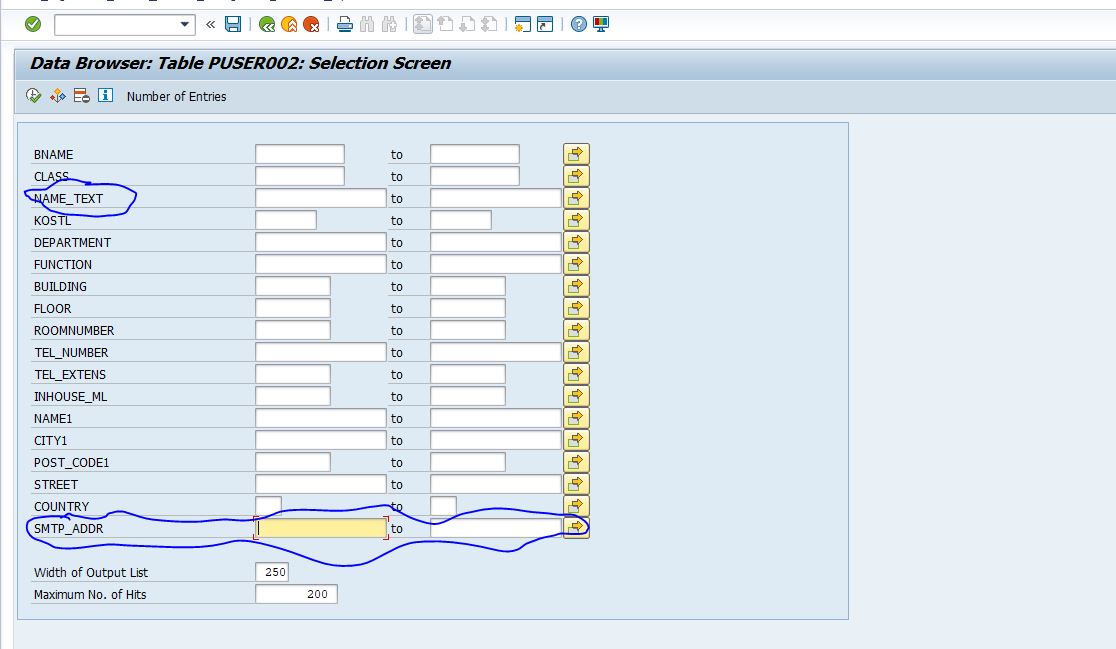Image resolution: width=1116 pixels, height=649 pixels.
Task: Click the green Enter checkmark icon
Action: click(33, 24)
